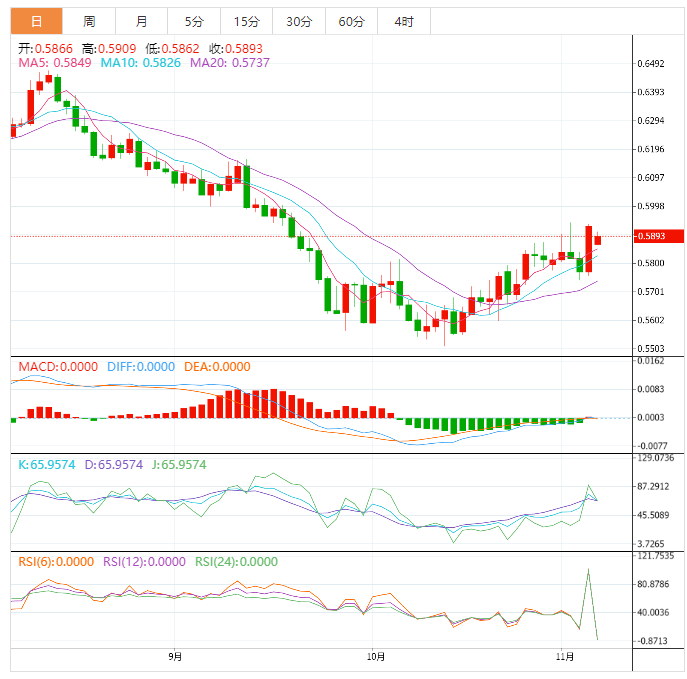Screen dimensions: 687x679
Task: Open the 5分 timeframe tab
Action: coord(194,21)
